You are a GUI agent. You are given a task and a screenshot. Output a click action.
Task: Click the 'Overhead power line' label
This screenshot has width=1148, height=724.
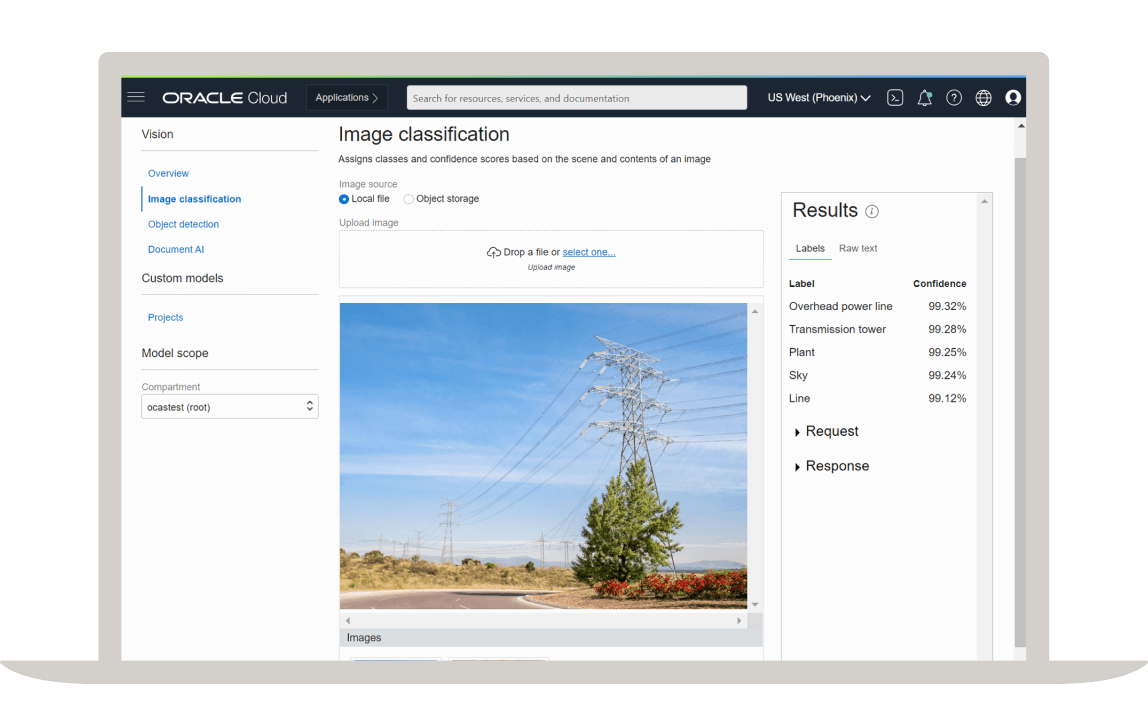click(x=840, y=307)
